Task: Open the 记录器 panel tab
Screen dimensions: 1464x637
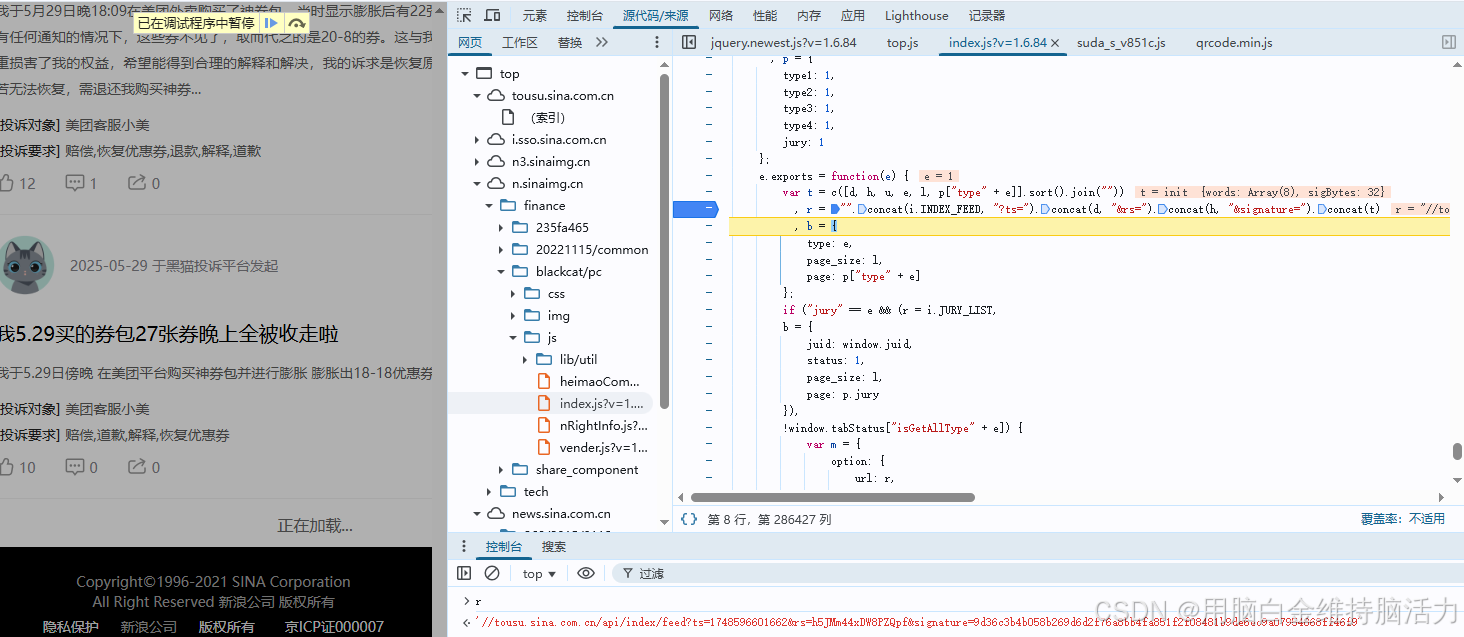Action: pyautogui.click(x=987, y=15)
